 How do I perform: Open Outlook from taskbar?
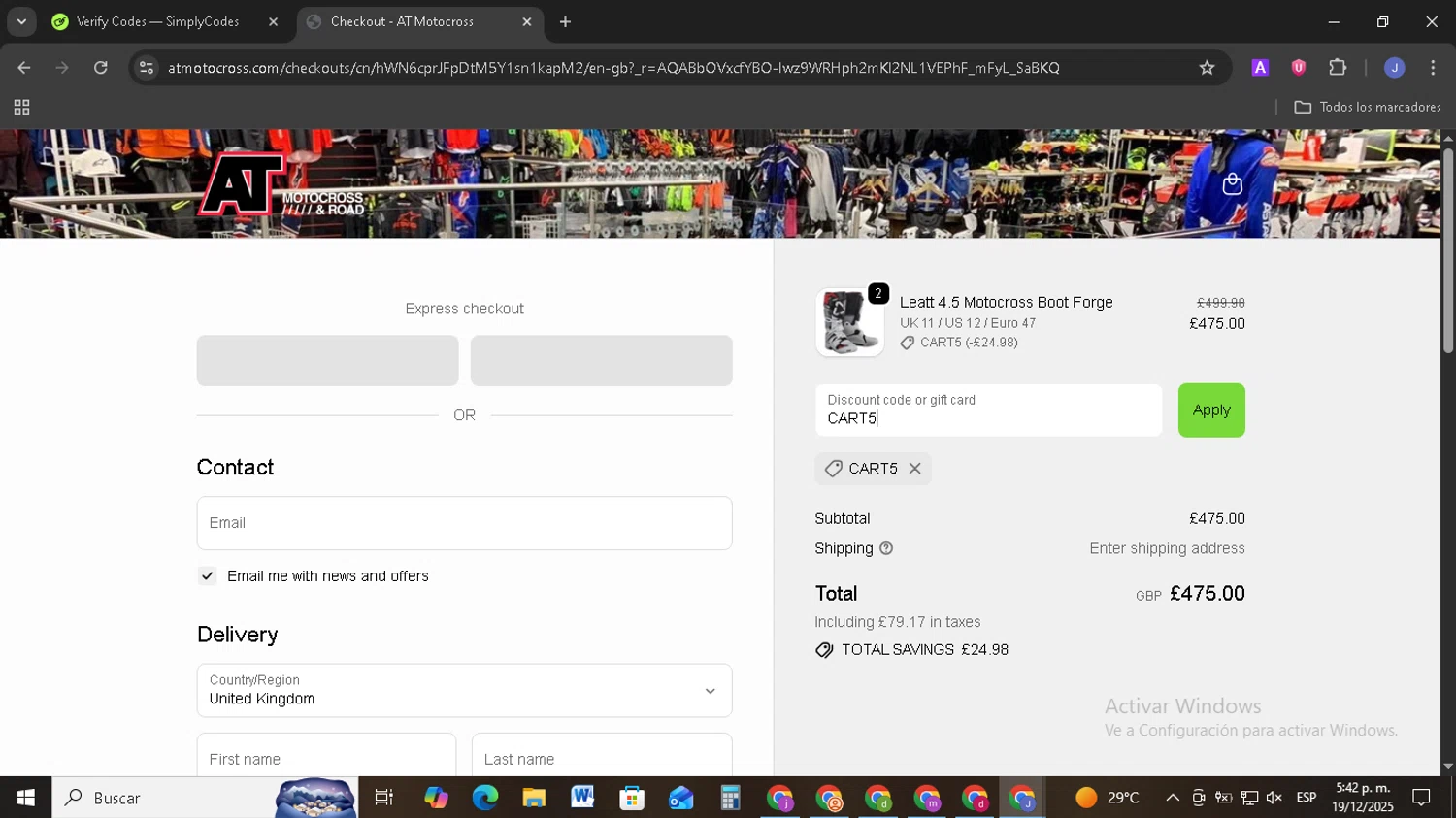pyautogui.click(x=680, y=798)
